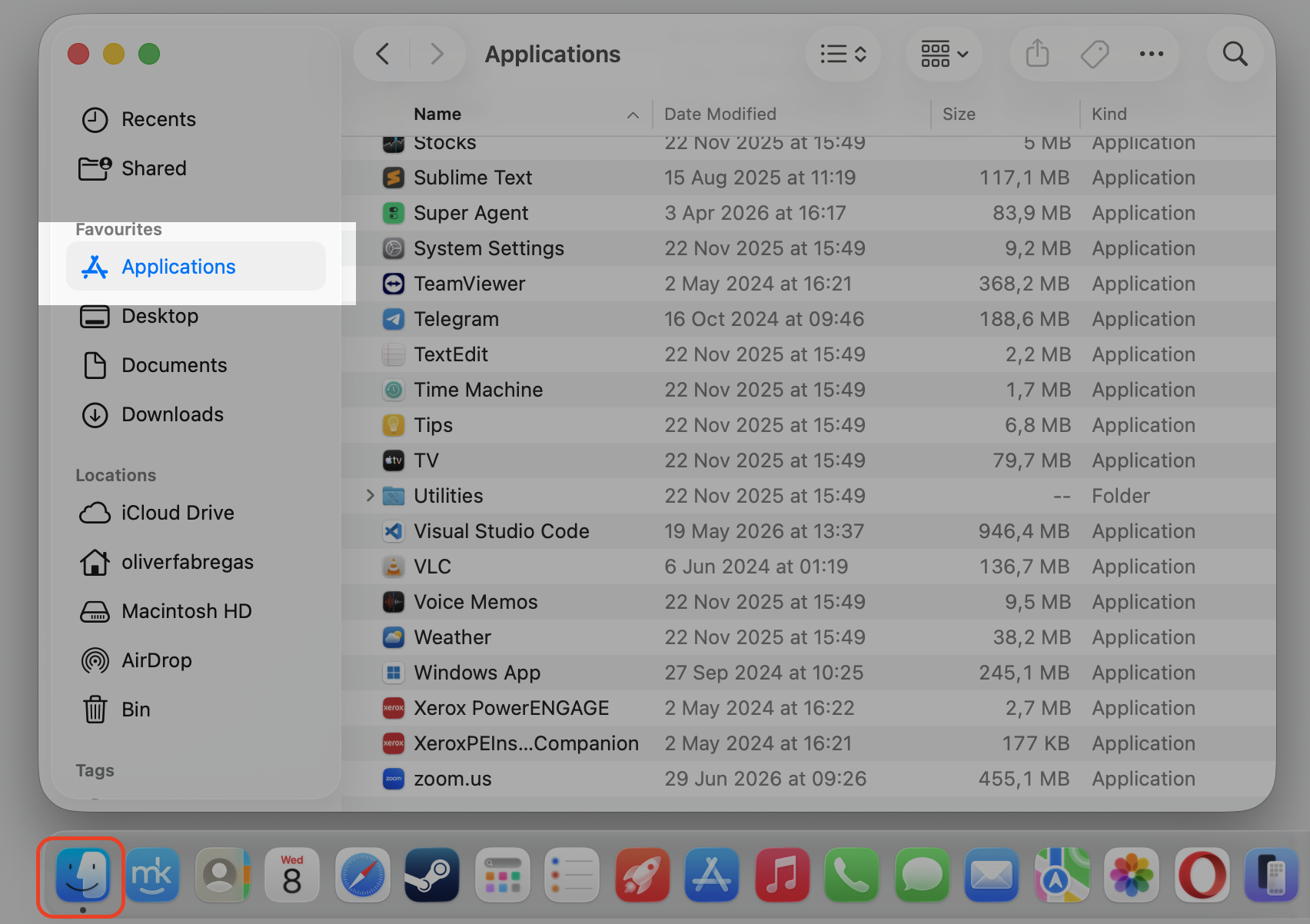Viewport: 1310px width, 924px height.
Task: Click the Search magnifier icon
Action: click(1235, 54)
